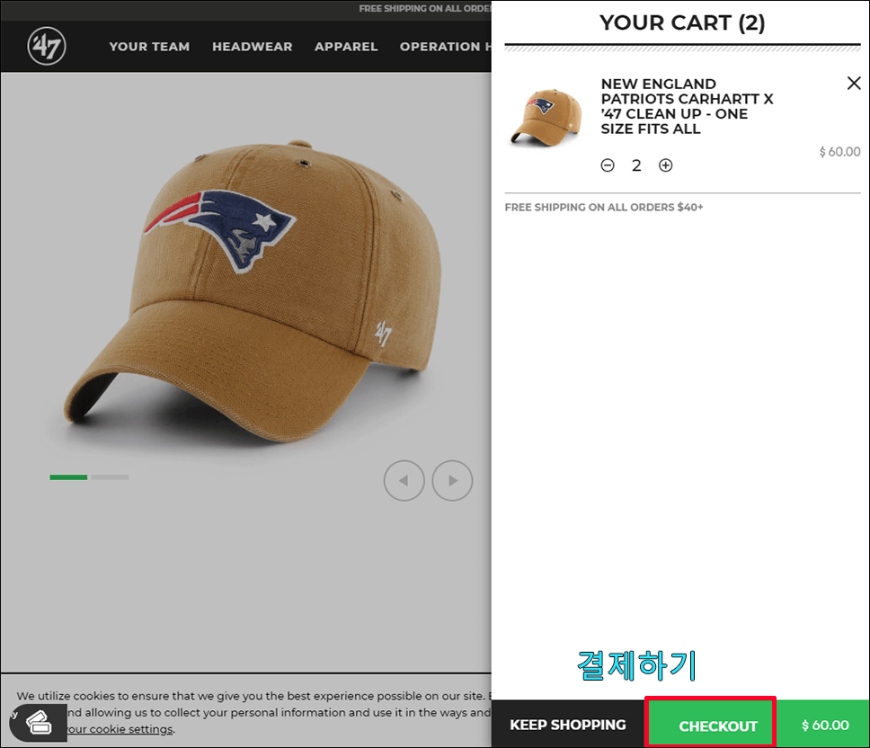
Task: Click the CHECKOUT button
Action: point(710,722)
